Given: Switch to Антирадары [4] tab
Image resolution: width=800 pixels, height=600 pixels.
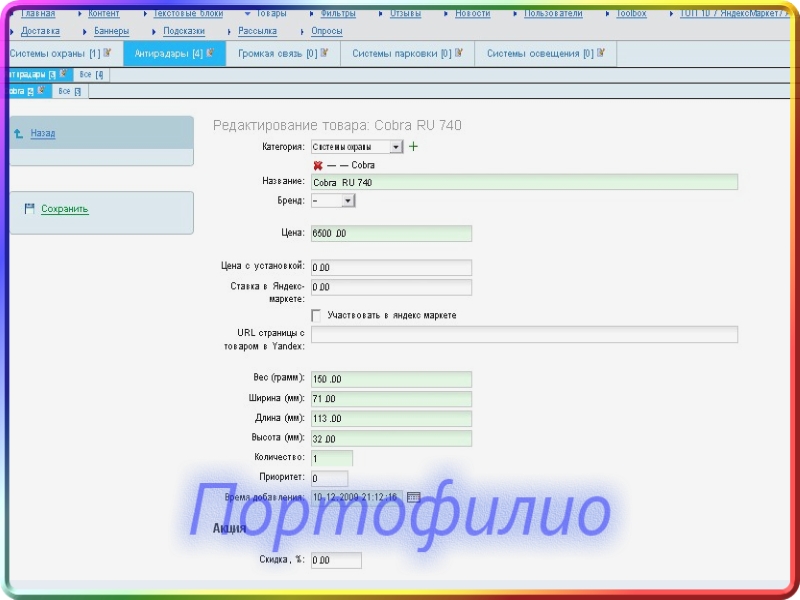Looking at the screenshot, I should pyautogui.click(x=174, y=54).
